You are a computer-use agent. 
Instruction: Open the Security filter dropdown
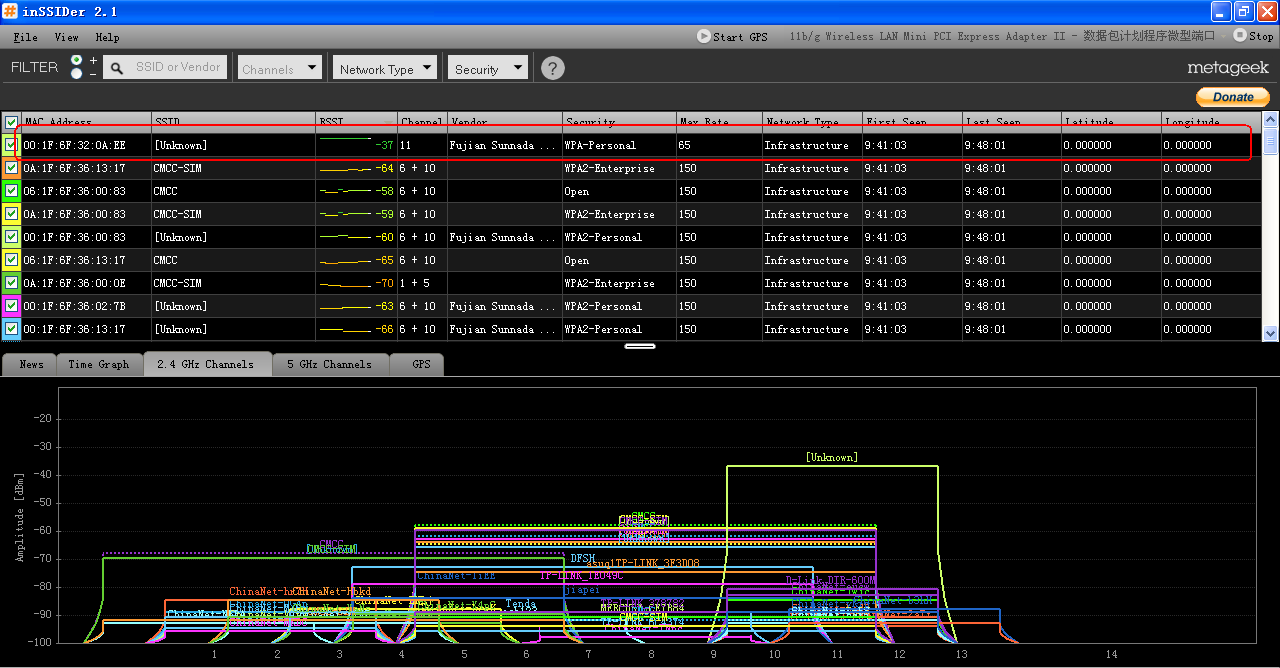tap(487, 68)
